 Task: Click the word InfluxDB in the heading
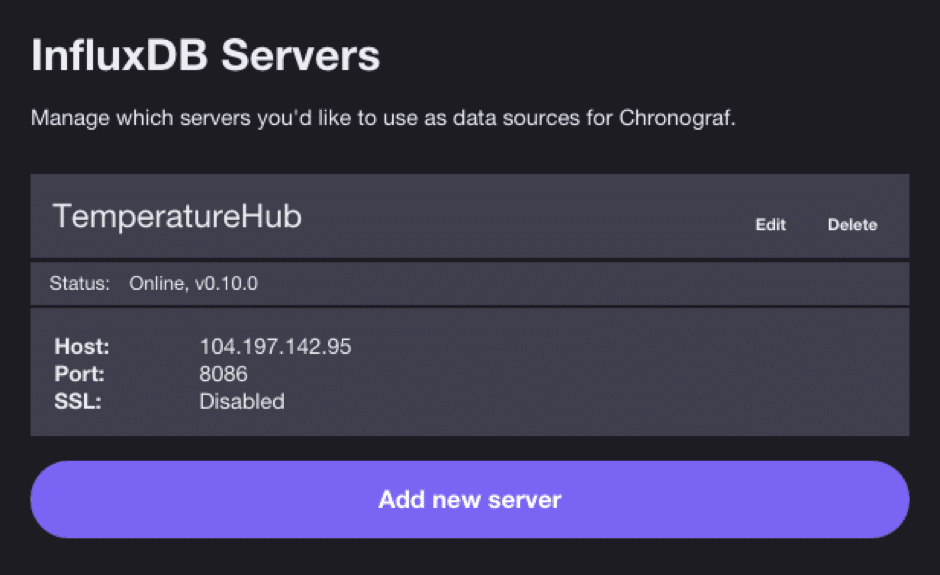pos(120,56)
